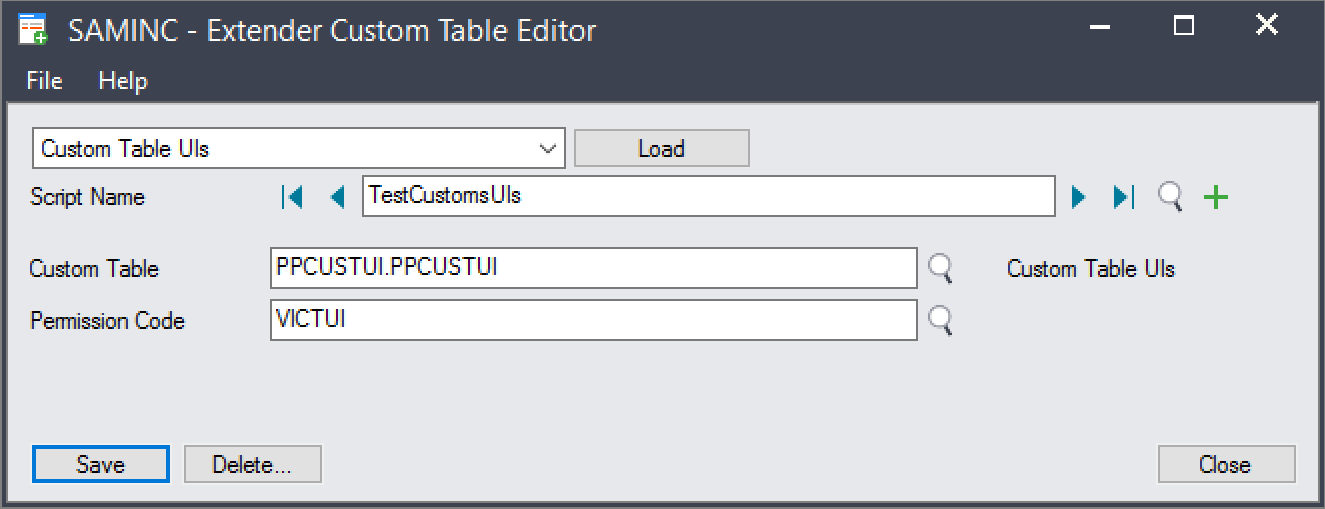Open the File menu

[44, 81]
